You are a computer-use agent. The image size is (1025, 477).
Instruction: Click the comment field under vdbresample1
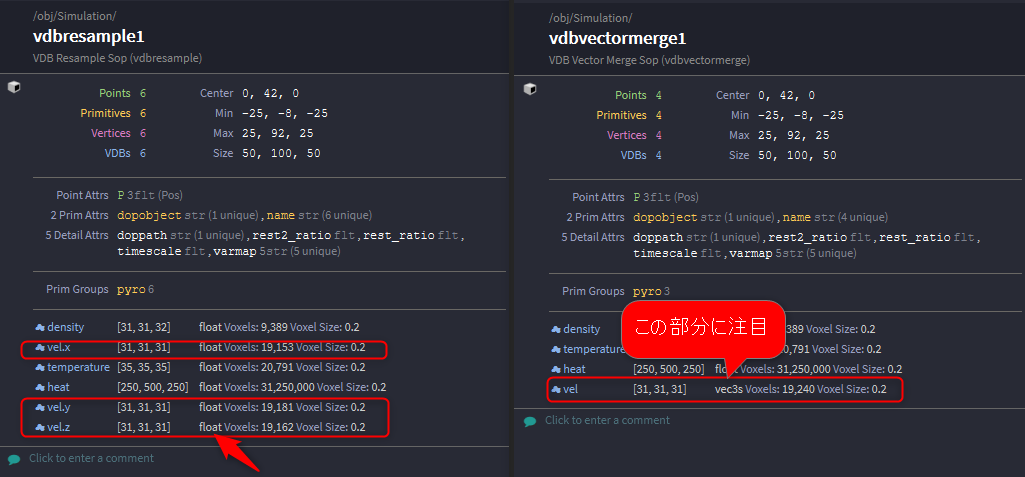tap(92, 458)
